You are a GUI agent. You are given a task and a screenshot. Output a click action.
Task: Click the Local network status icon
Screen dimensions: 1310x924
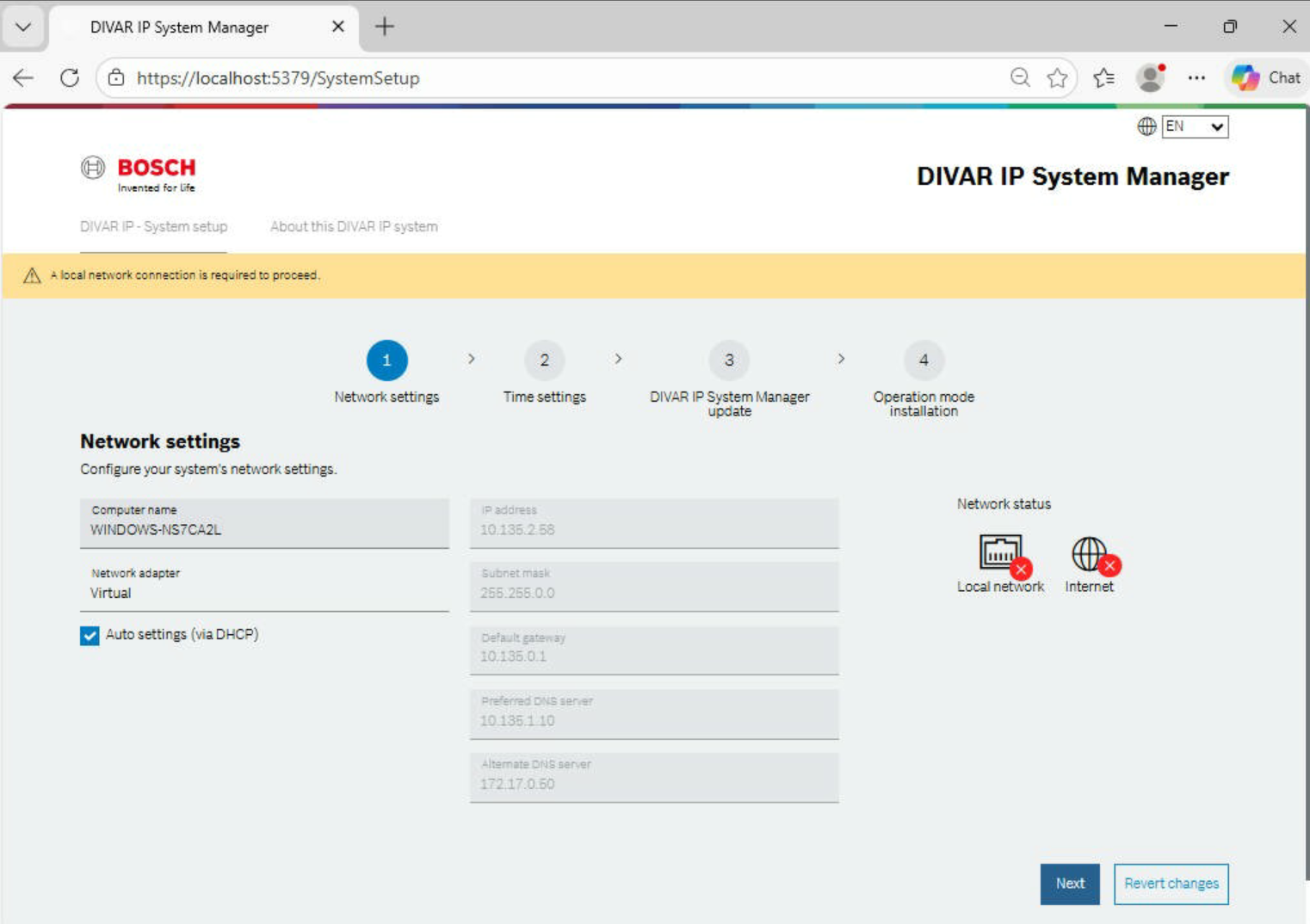1001,553
